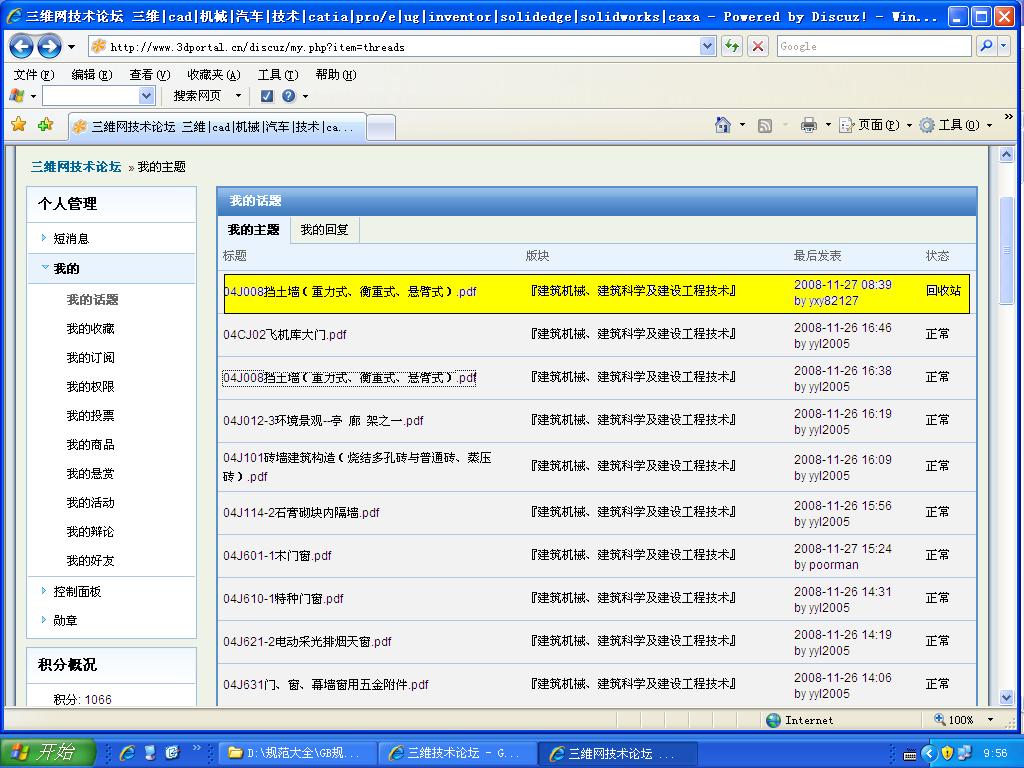Open 我的好友 in the sidebar

click(90, 560)
